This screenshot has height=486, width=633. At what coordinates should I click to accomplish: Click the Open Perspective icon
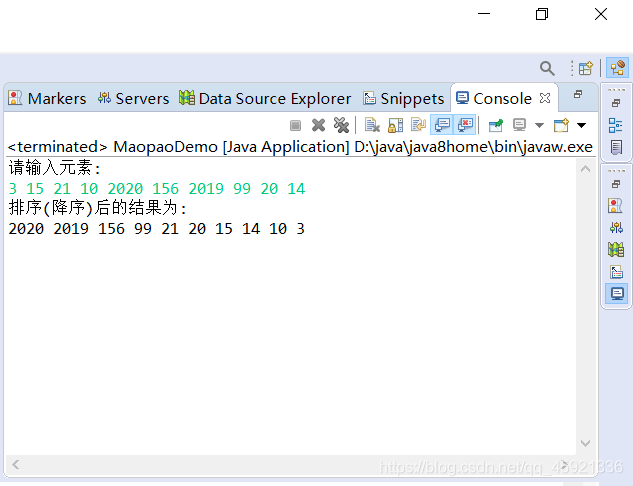[x=585, y=68]
